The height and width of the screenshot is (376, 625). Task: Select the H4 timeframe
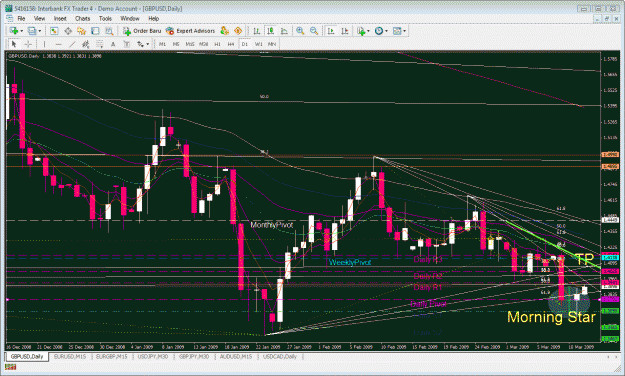pos(231,44)
